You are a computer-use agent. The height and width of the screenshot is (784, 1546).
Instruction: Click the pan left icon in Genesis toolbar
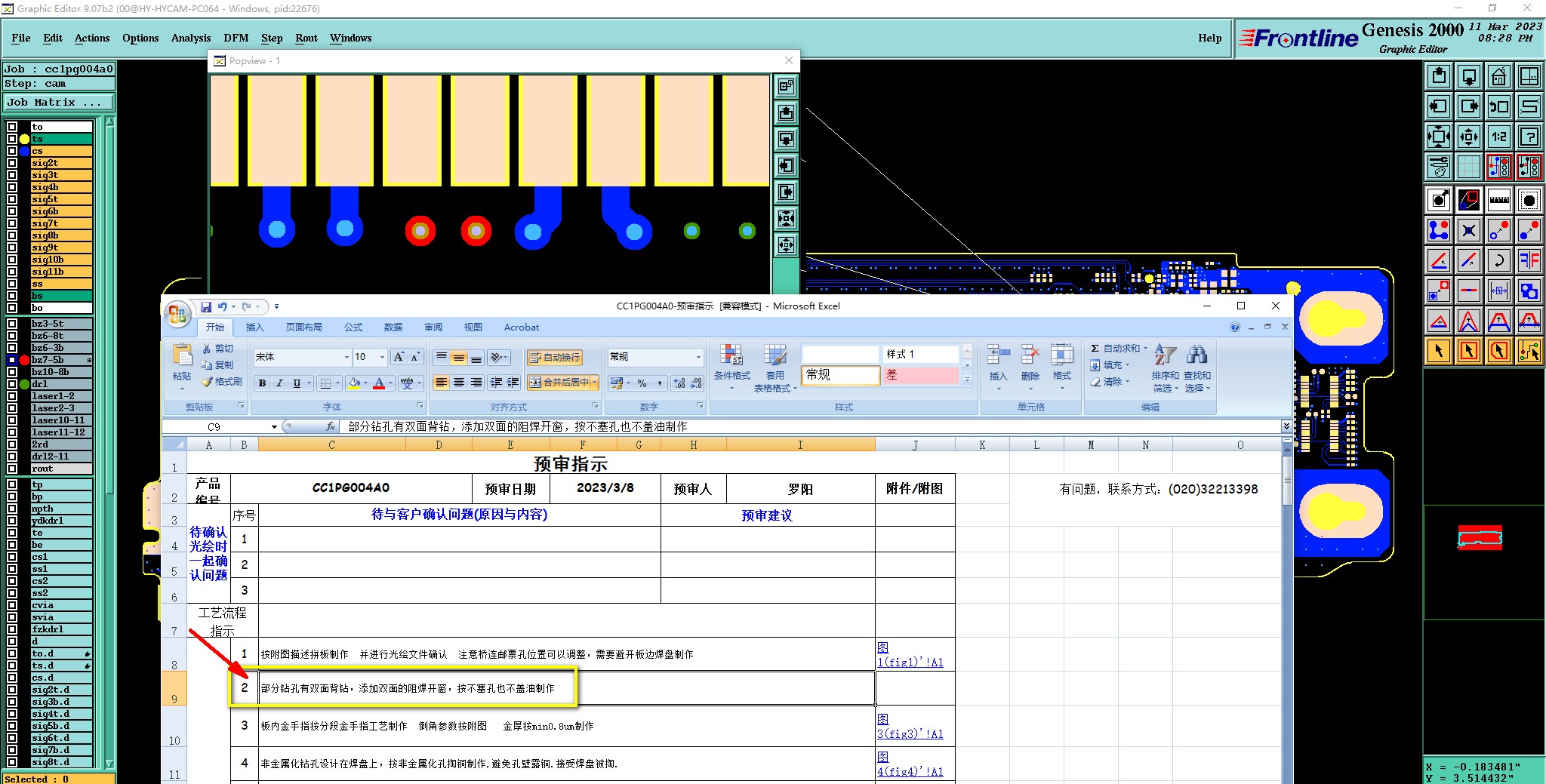(1439, 106)
